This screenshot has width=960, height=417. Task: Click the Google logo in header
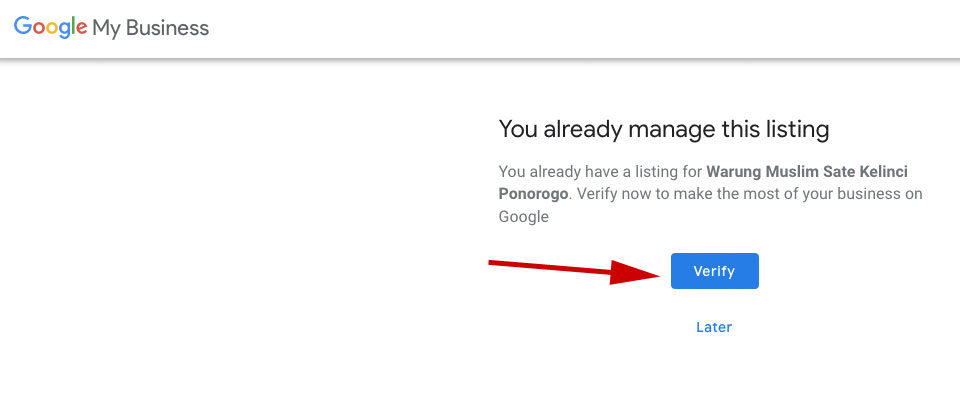[50, 28]
